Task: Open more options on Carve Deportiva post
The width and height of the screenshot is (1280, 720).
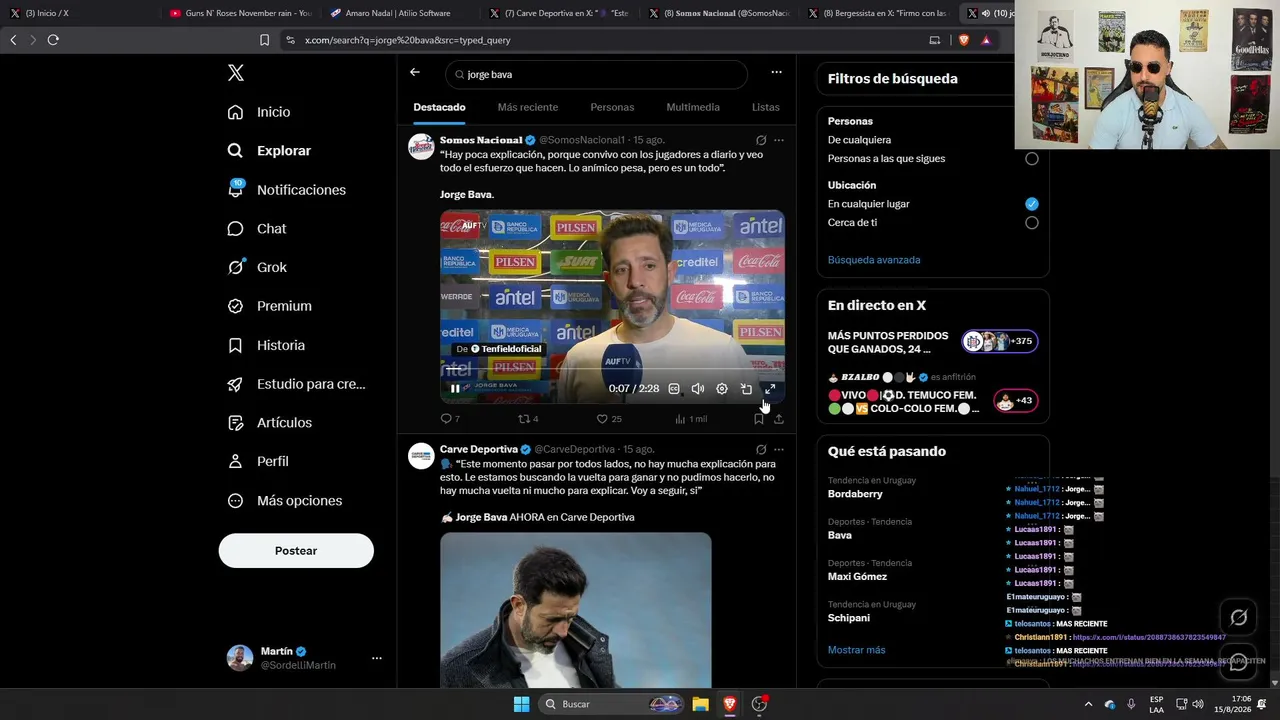Action: pyautogui.click(x=779, y=450)
